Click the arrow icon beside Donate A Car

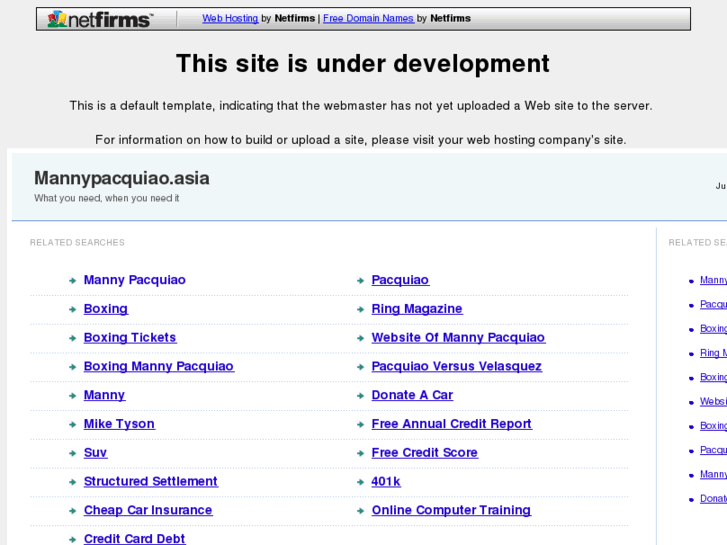360,396
